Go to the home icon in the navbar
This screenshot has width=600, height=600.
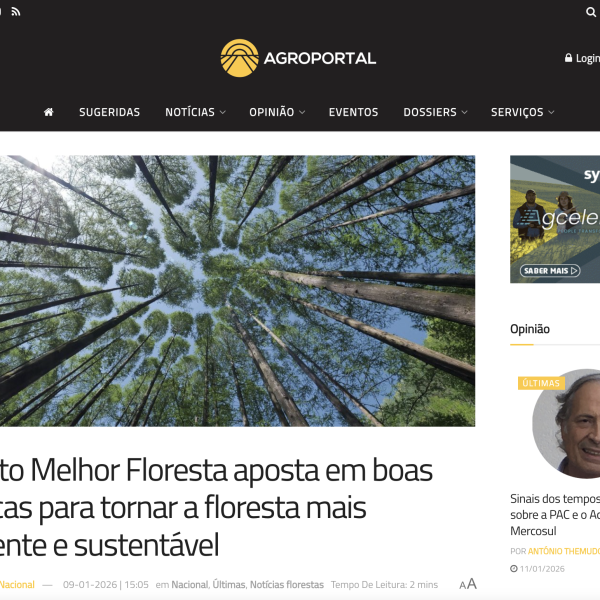(49, 112)
